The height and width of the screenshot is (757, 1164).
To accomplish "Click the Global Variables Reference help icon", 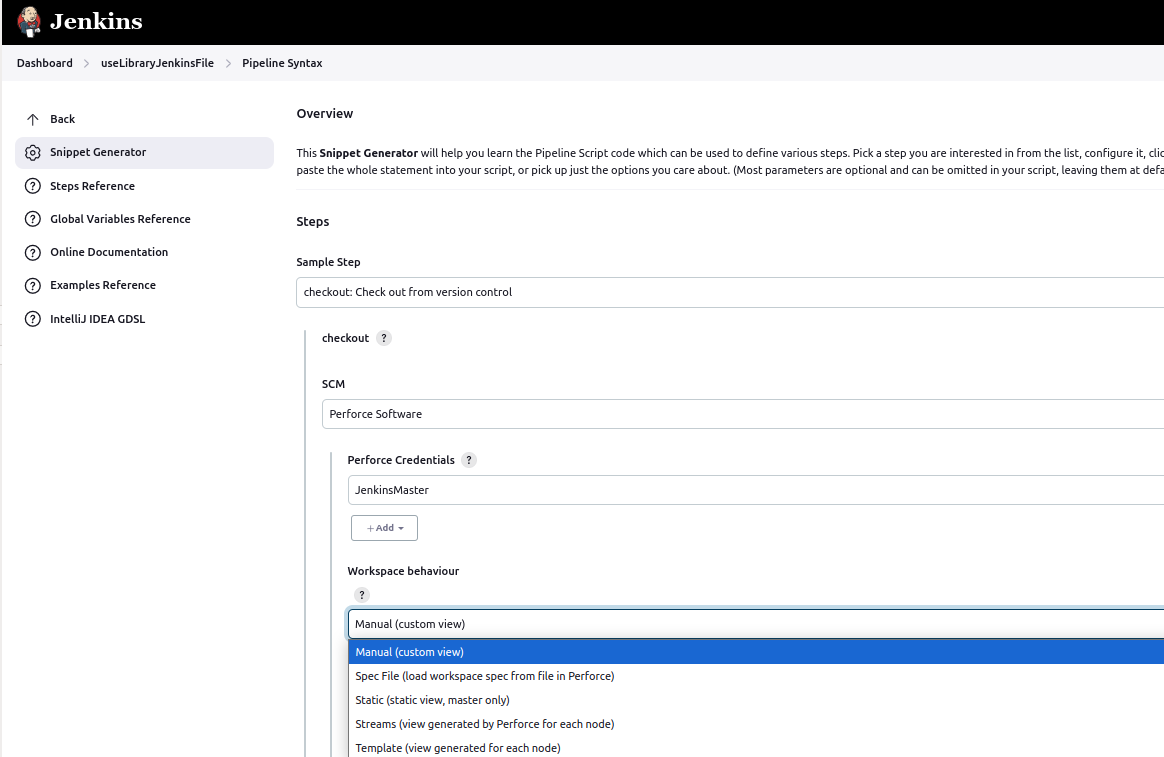I will (33, 219).
